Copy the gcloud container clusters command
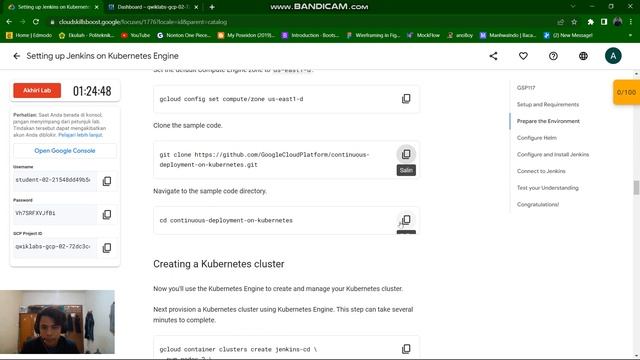The image size is (640, 360). pyautogui.click(x=406, y=349)
